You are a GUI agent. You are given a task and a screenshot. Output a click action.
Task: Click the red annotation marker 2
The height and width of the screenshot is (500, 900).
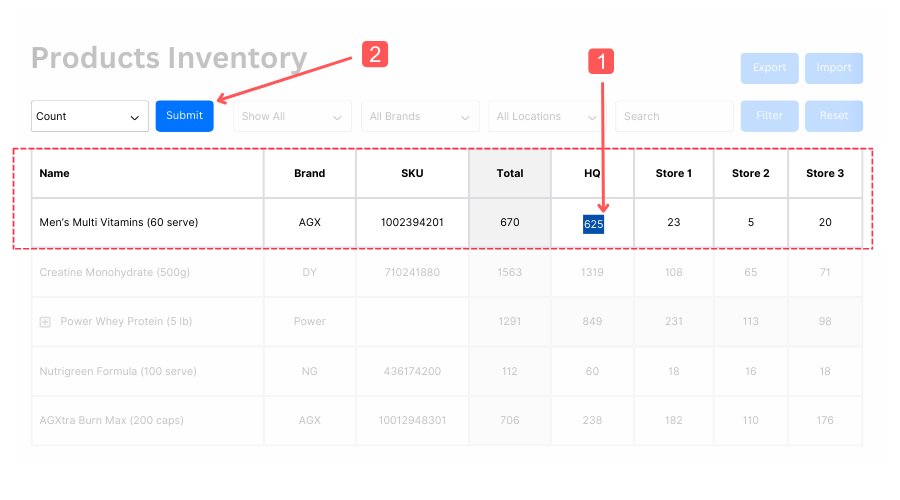374,54
